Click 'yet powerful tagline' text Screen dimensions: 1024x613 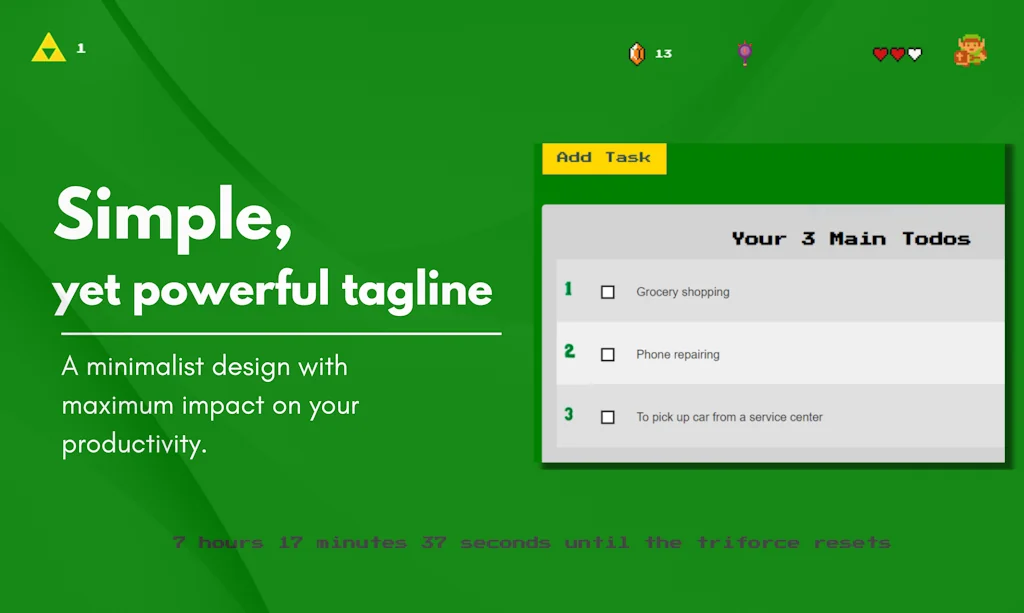pyautogui.click(x=272, y=290)
